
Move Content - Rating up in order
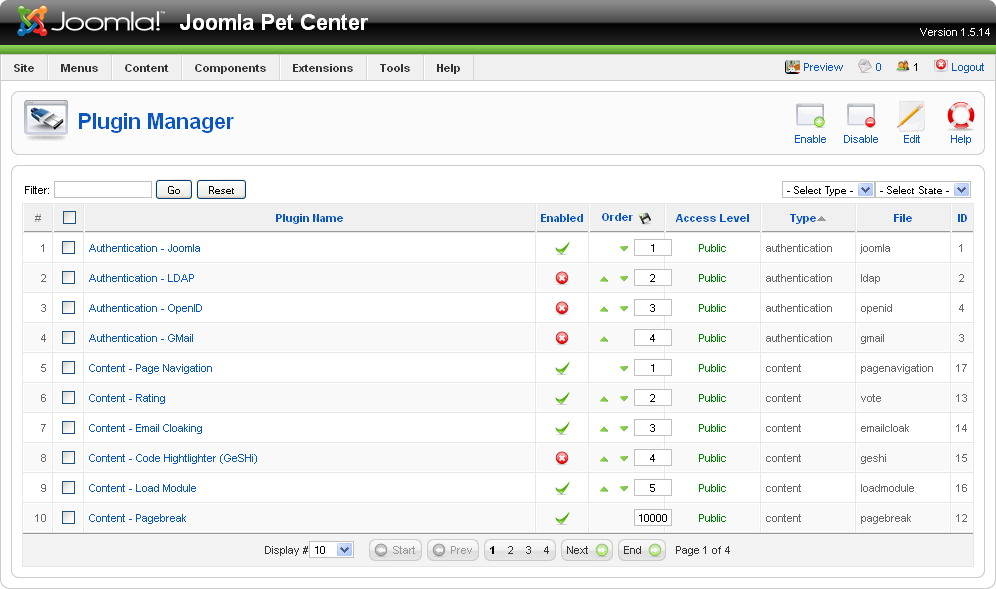coord(604,399)
